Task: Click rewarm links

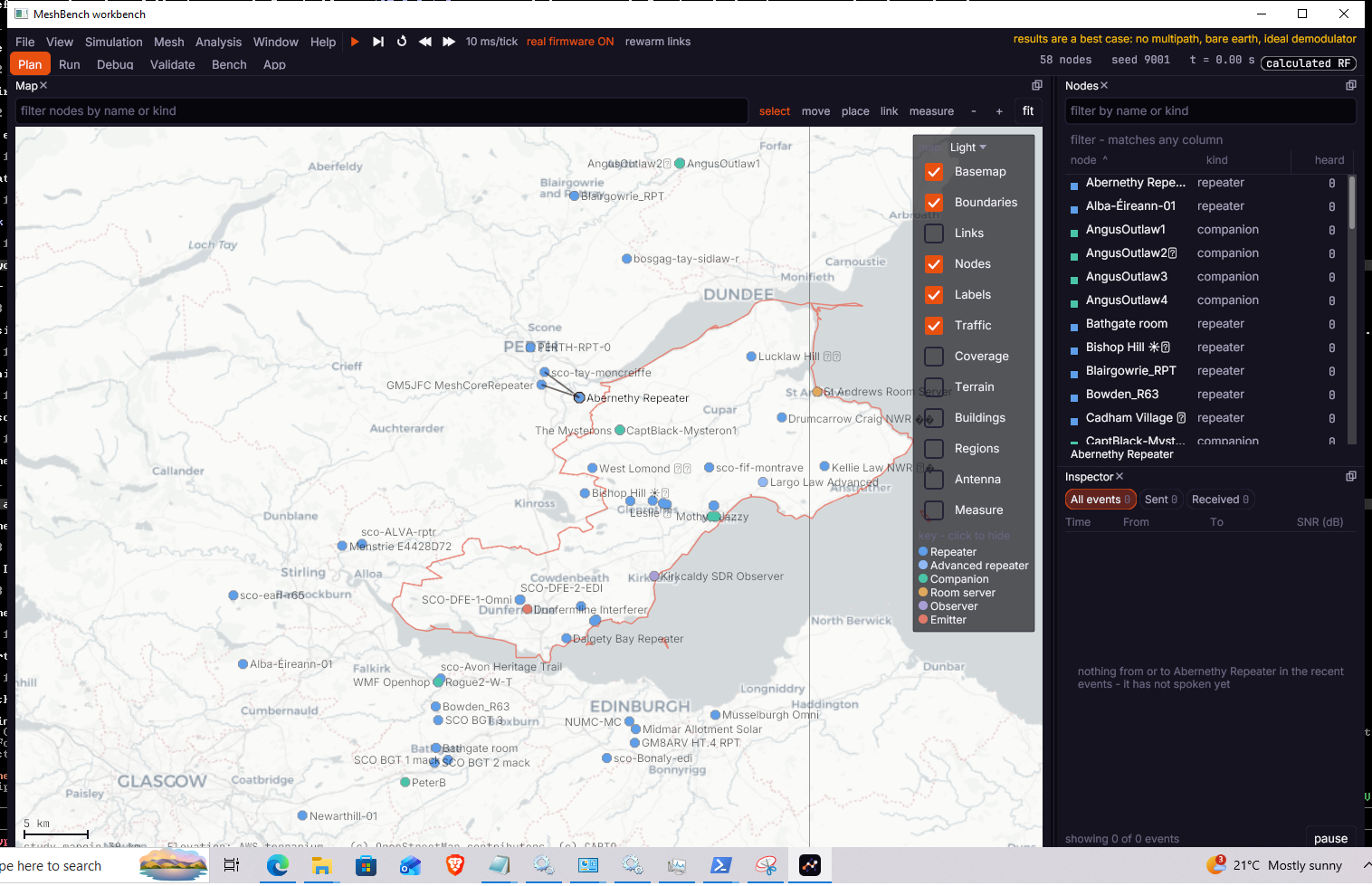Action: [658, 42]
